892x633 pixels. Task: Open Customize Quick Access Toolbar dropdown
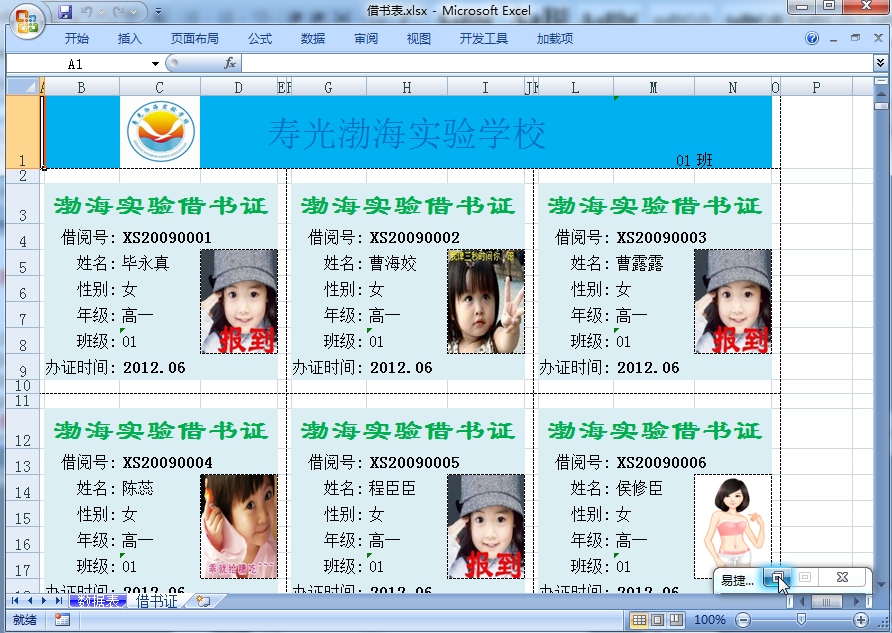[x=158, y=12]
